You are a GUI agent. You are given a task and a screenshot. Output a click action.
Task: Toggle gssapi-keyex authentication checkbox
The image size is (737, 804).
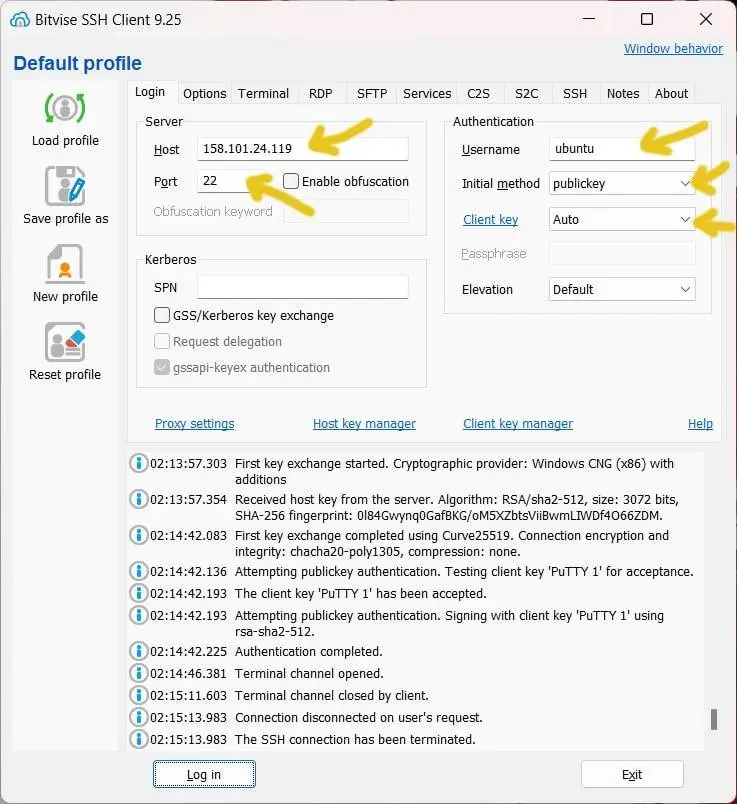pos(162,367)
